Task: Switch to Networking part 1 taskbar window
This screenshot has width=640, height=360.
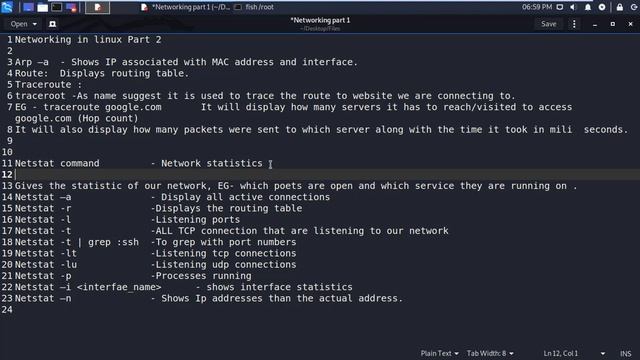Action: coord(185,7)
